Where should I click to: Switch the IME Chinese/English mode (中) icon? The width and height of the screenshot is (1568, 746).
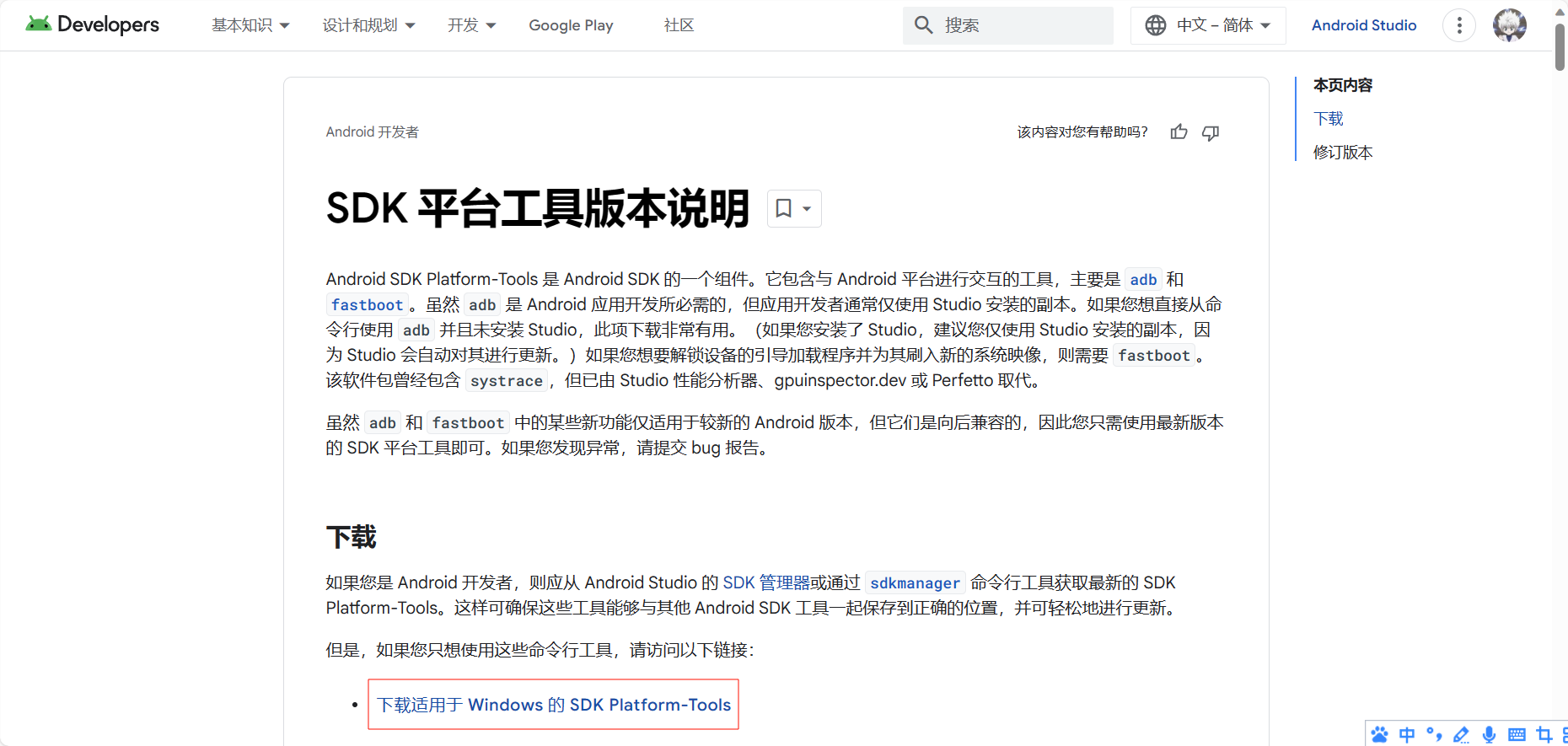(x=1407, y=734)
